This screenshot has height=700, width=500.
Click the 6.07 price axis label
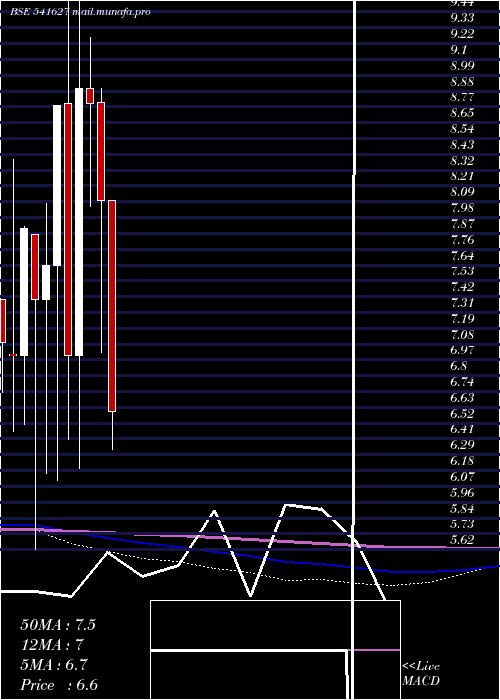pos(462,477)
